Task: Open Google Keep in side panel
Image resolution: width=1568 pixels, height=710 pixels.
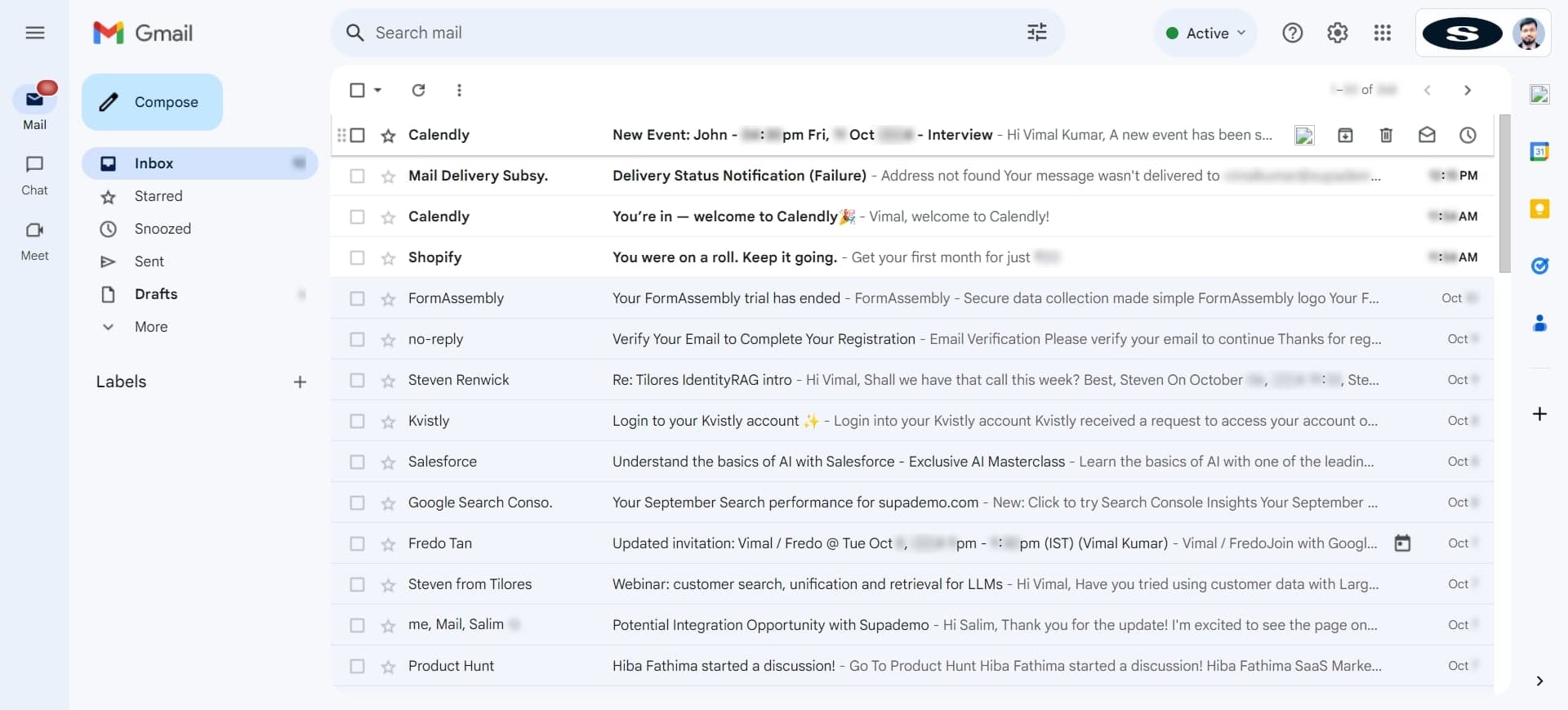Action: point(1539,209)
